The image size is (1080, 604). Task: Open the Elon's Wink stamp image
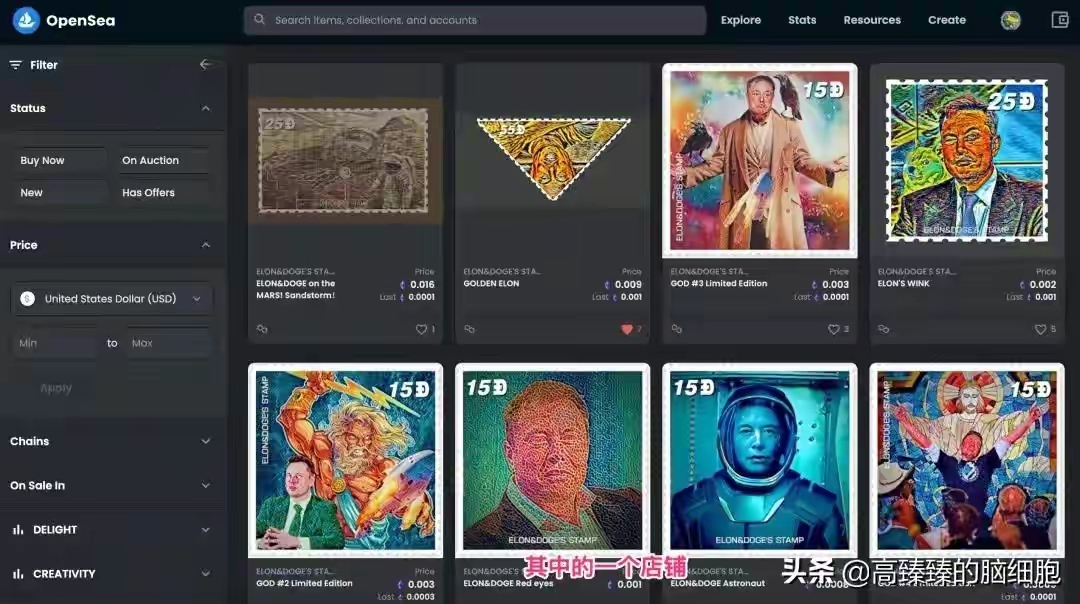[967, 160]
